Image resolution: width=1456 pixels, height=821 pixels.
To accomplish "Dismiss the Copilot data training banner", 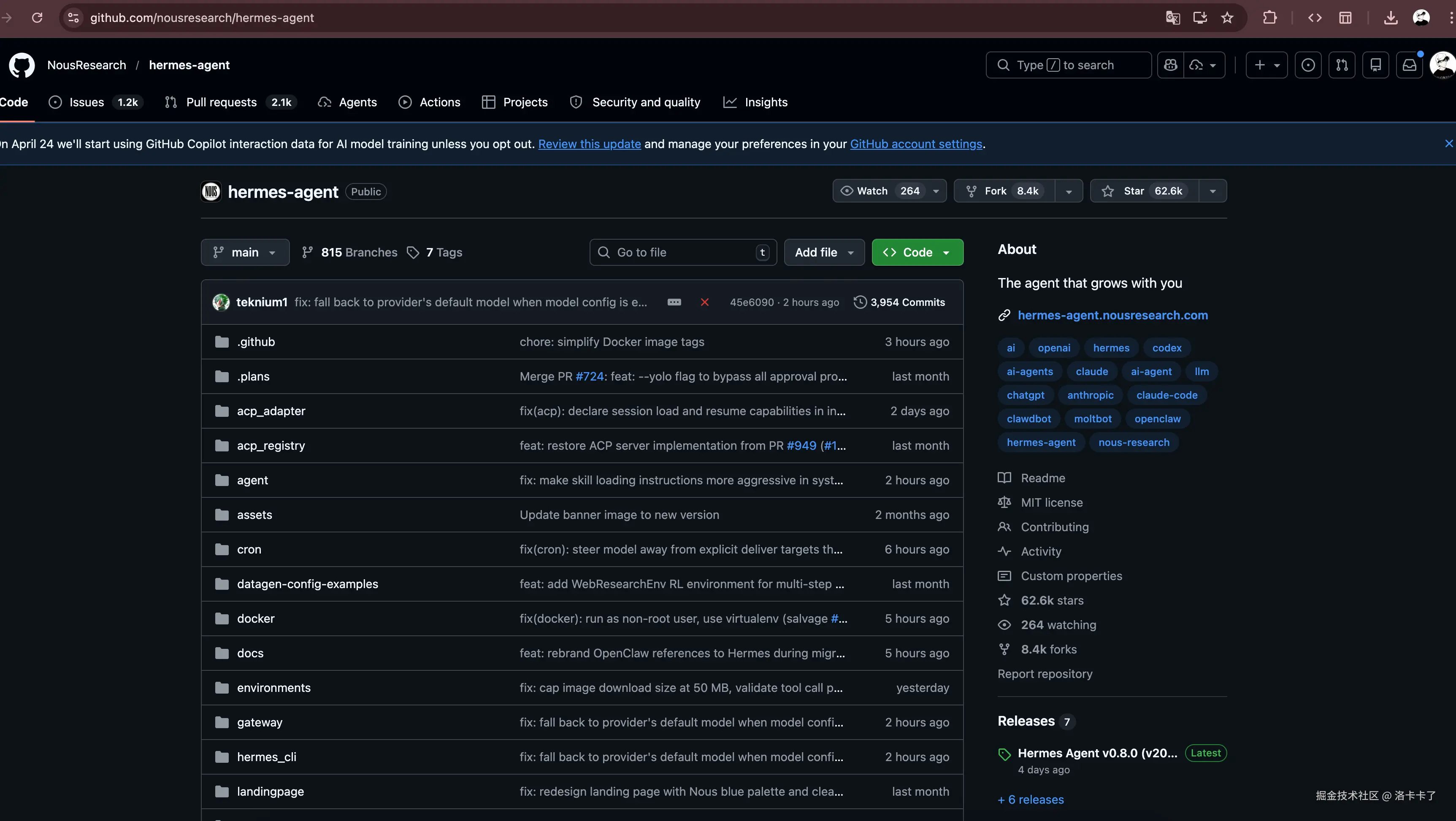I will 1448,143.
